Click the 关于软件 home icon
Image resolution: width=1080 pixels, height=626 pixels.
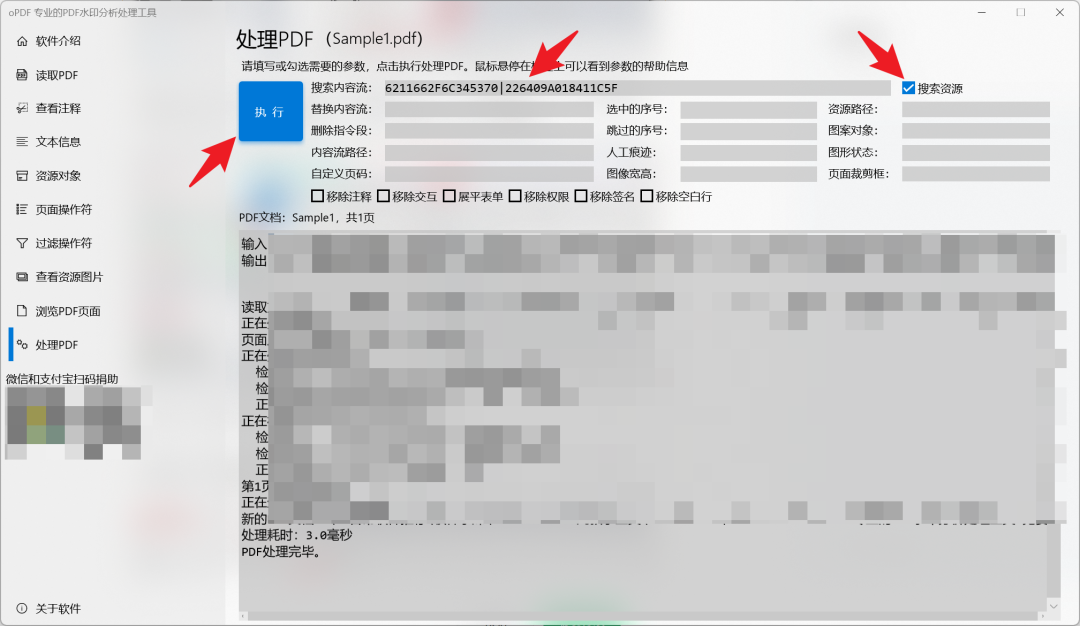[22, 608]
